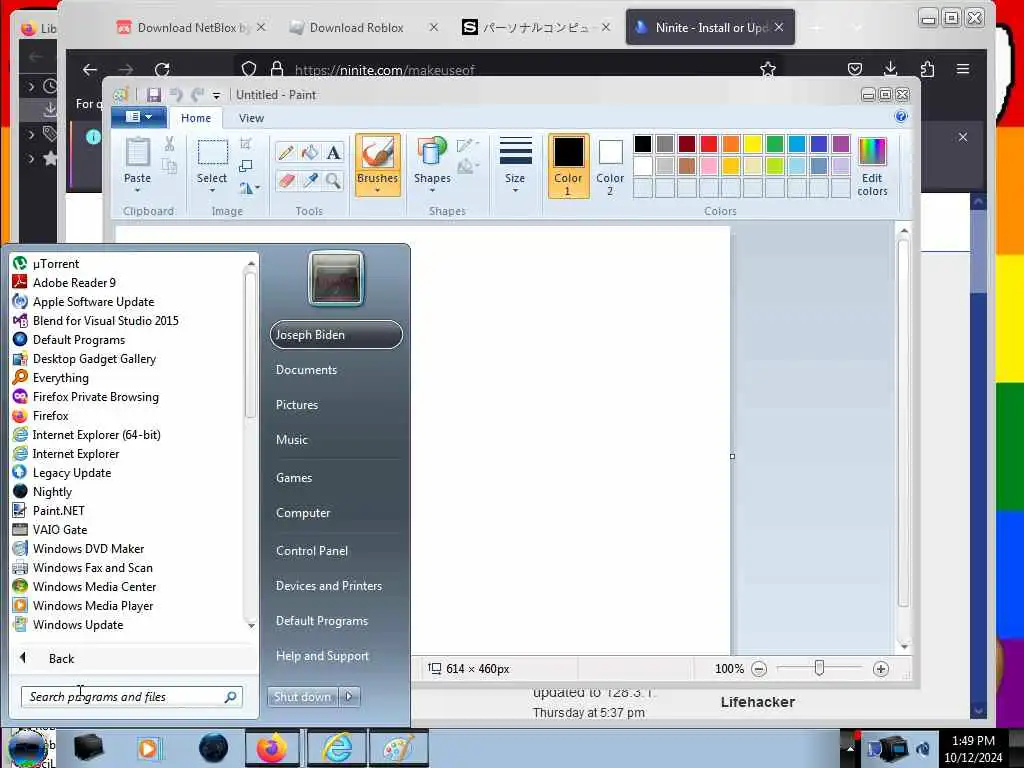Open Paint Help question mark icon

click(901, 117)
